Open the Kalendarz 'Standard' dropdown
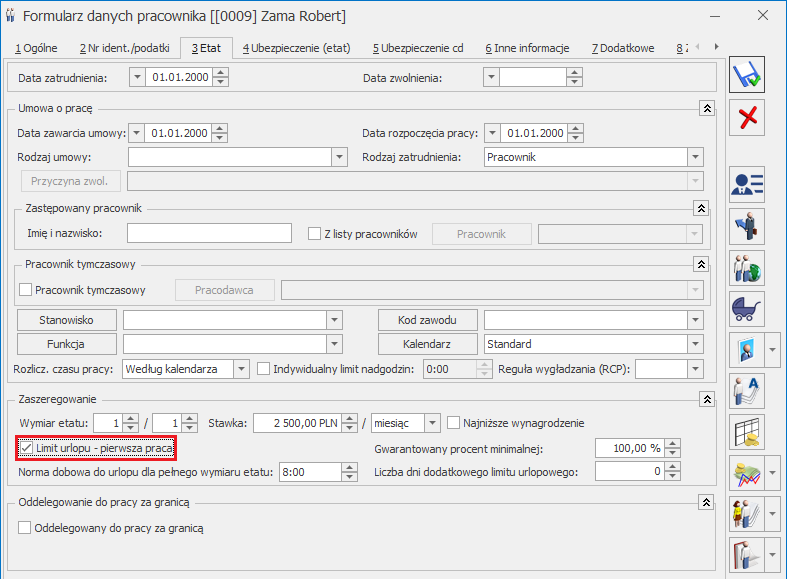This screenshot has width=787, height=579. pos(695,344)
